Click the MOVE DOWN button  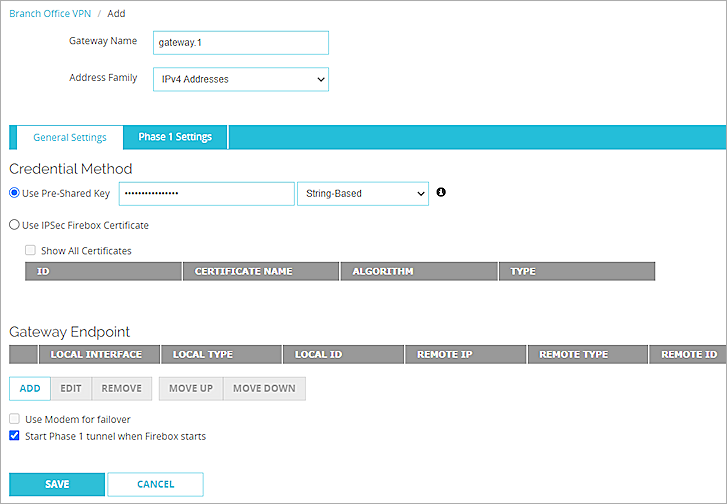coord(264,388)
